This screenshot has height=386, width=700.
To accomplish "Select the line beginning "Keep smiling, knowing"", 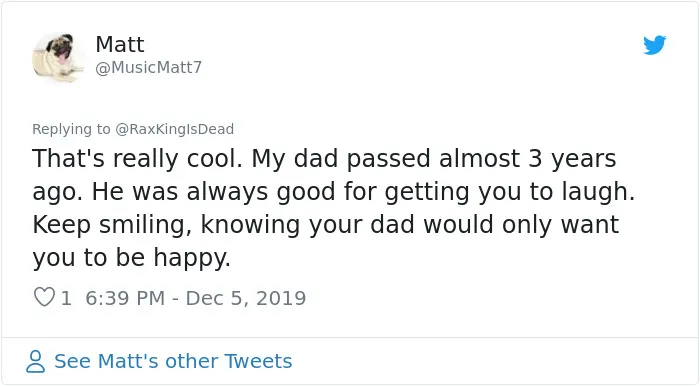I will tap(325, 225).
